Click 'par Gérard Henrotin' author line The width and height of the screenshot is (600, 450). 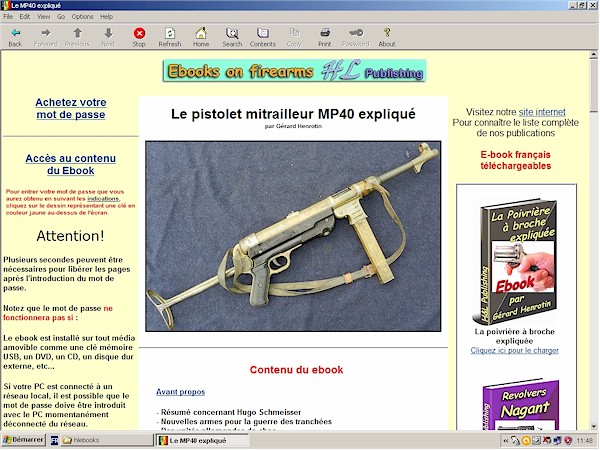[x=293, y=126]
